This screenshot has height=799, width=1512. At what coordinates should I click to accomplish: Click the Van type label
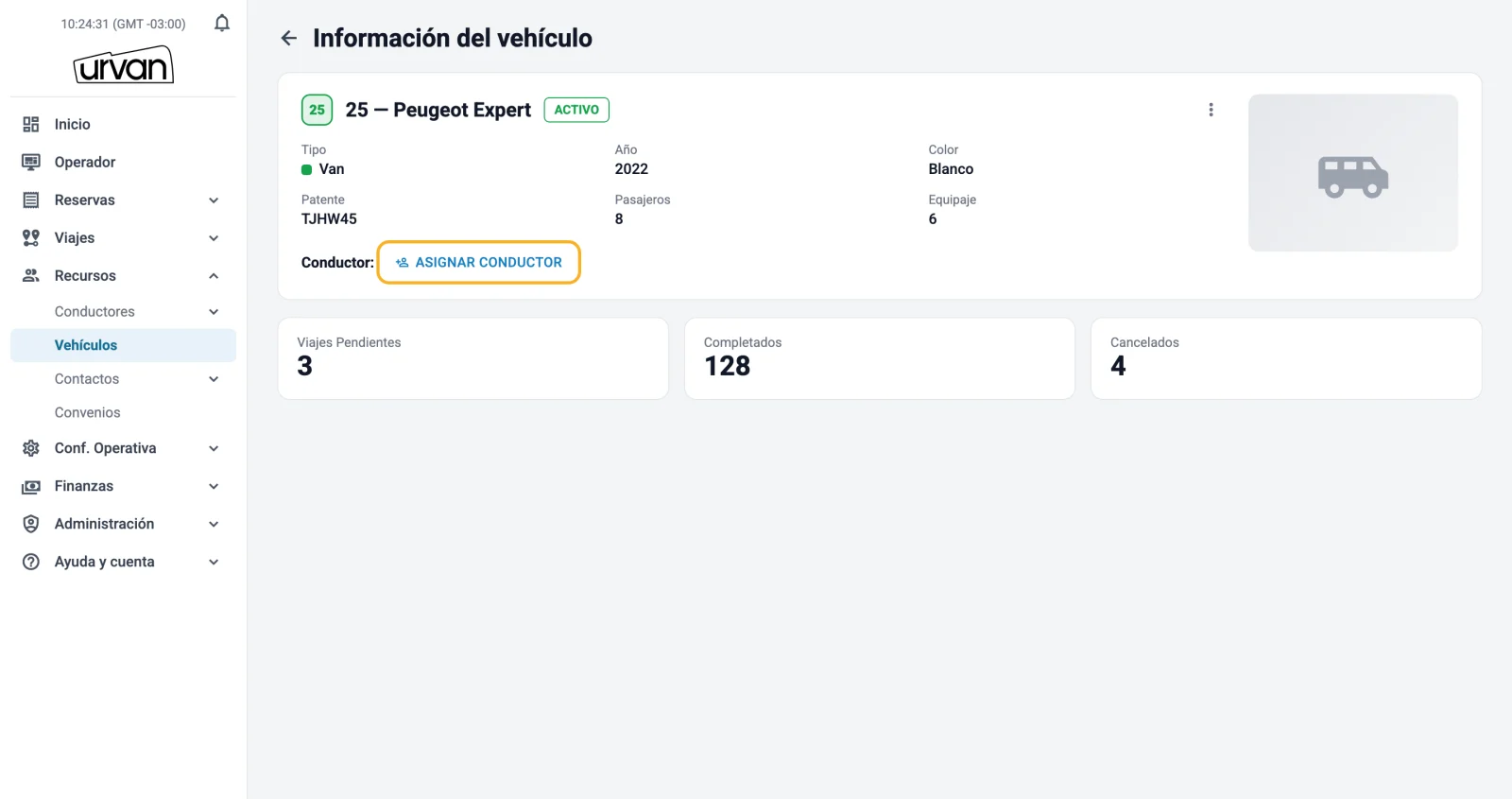tap(332, 168)
